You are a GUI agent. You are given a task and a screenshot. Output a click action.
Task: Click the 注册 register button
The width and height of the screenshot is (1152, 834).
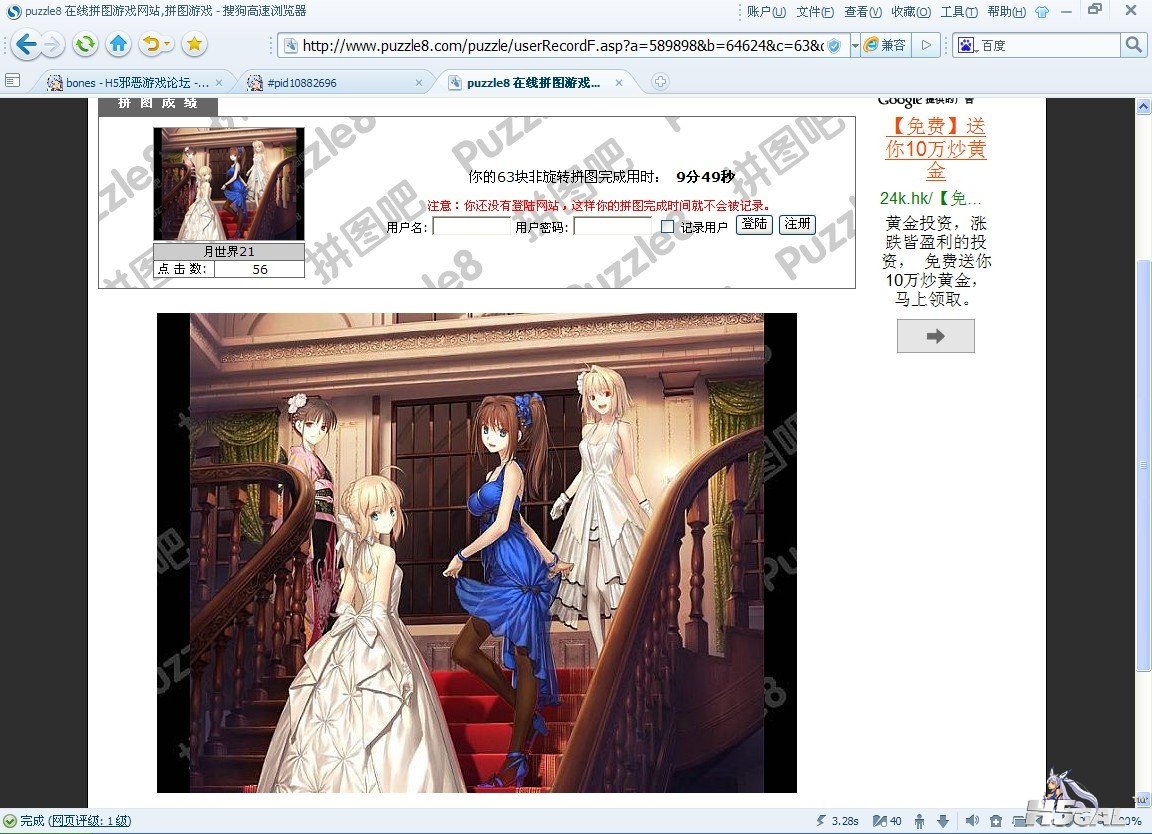coord(797,224)
